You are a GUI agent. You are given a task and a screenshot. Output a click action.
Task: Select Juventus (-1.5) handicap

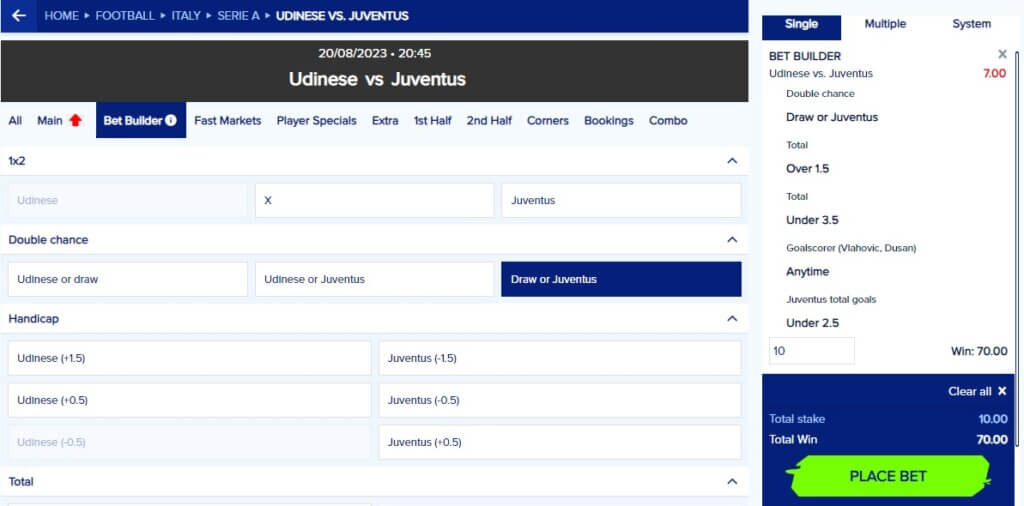[560, 358]
